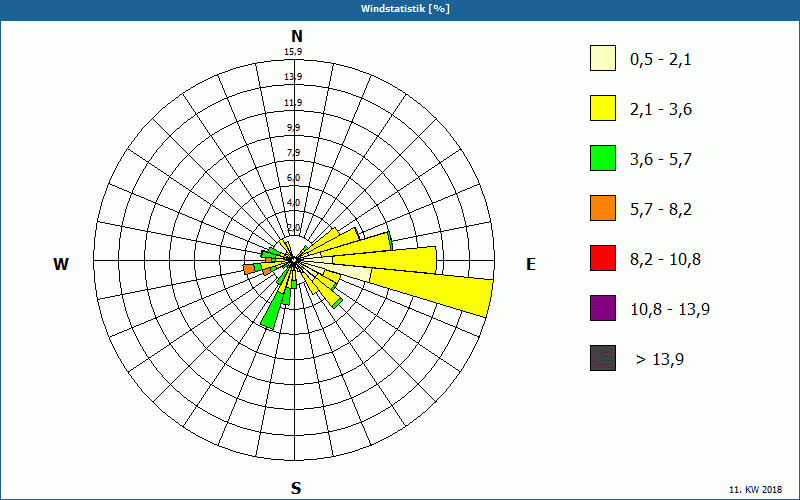800x500 pixels.
Task: Click the N compass label
Action: pyautogui.click(x=296, y=36)
